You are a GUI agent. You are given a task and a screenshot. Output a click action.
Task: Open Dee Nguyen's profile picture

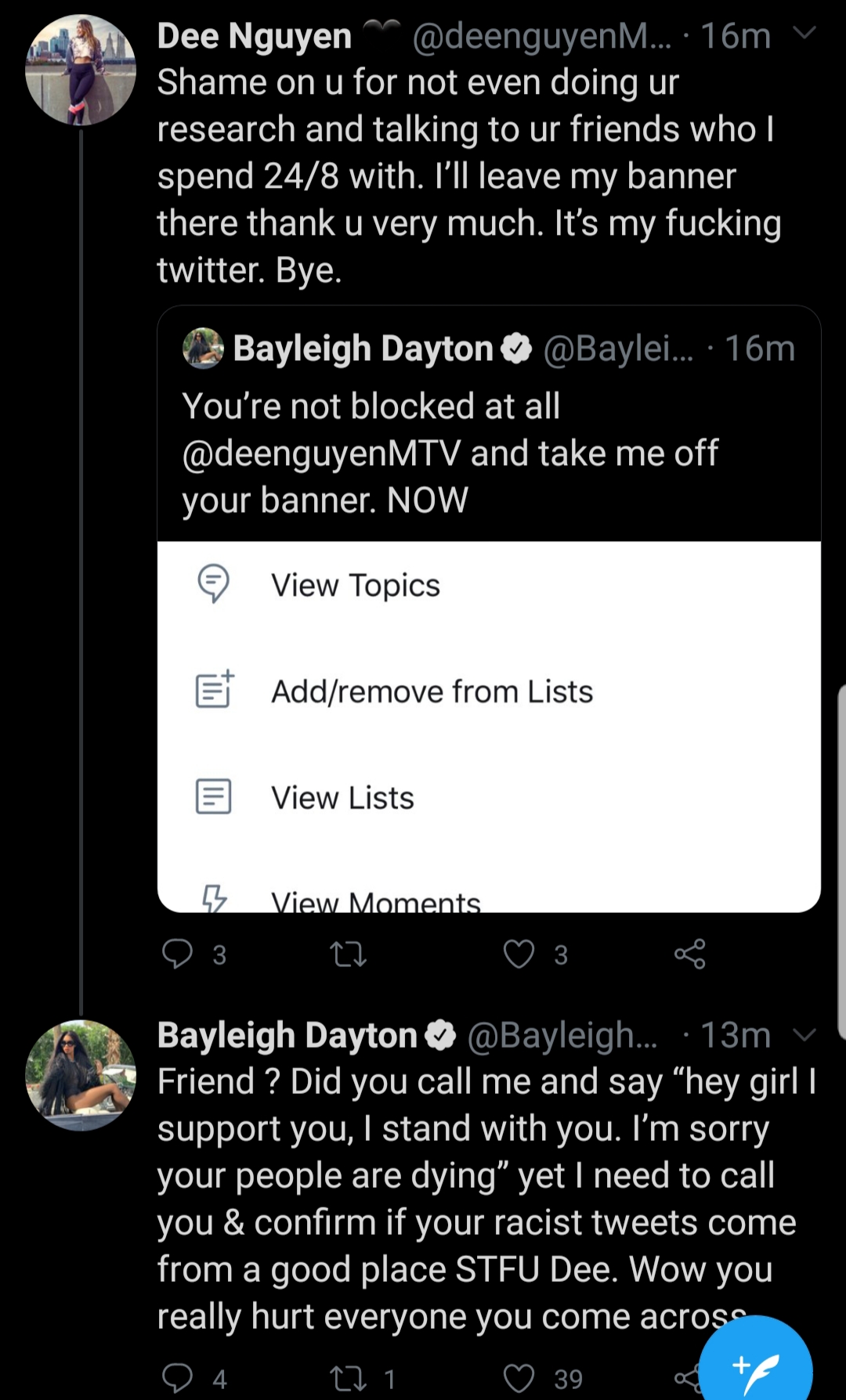click(x=81, y=70)
